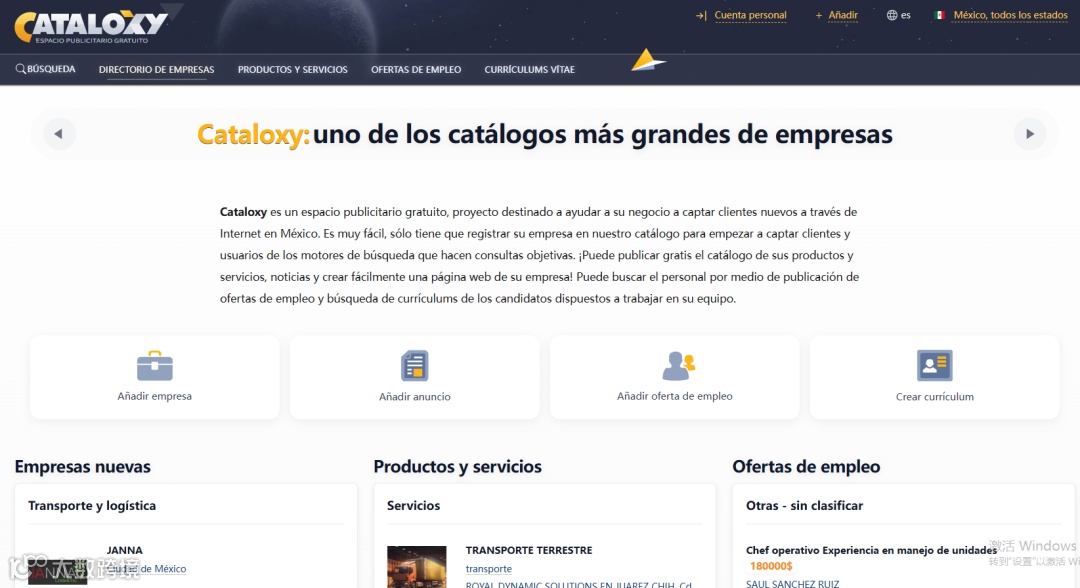
Task: Click ROYAL DYNAMIC SOLUTIONS company text
Action: click(579, 585)
